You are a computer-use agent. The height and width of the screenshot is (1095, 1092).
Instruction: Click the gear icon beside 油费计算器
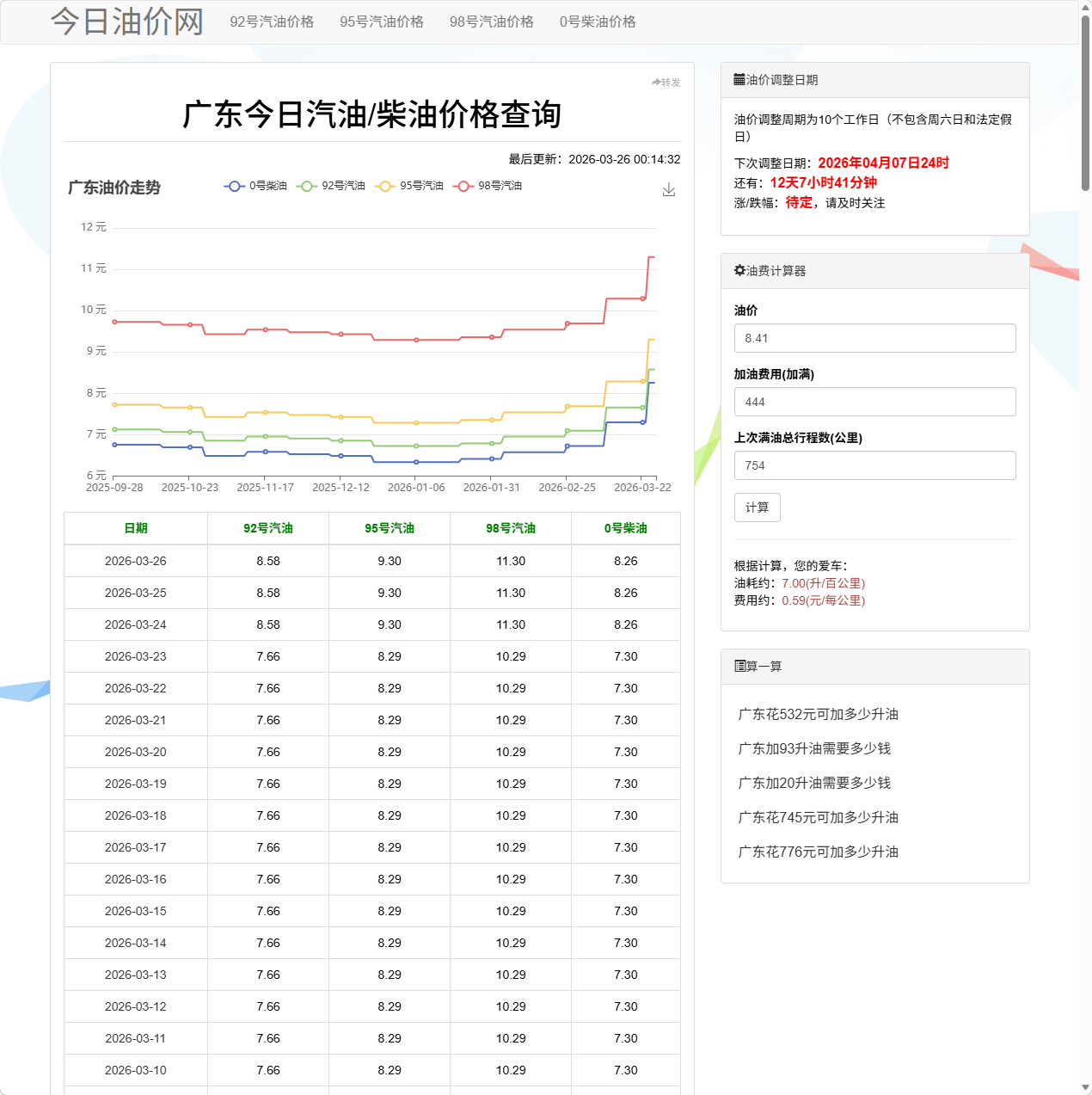click(x=739, y=269)
